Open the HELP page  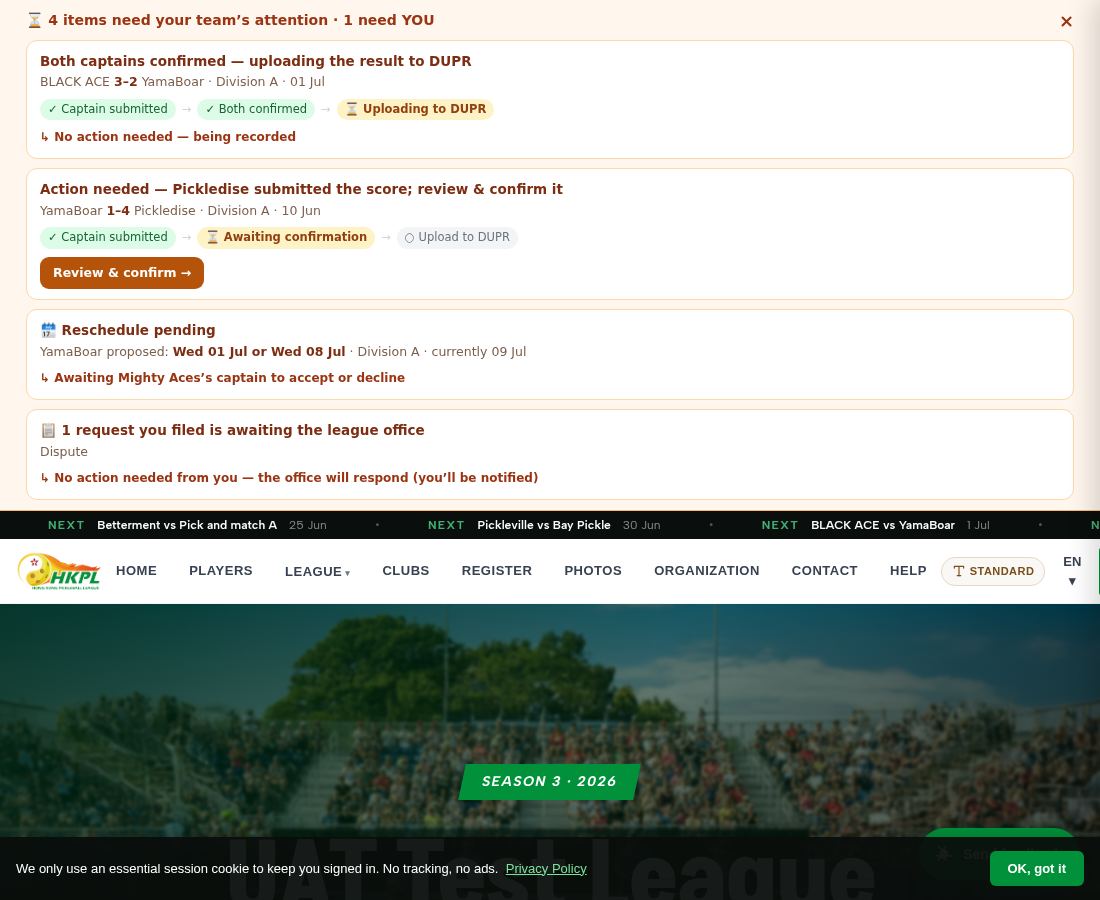pos(908,571)
